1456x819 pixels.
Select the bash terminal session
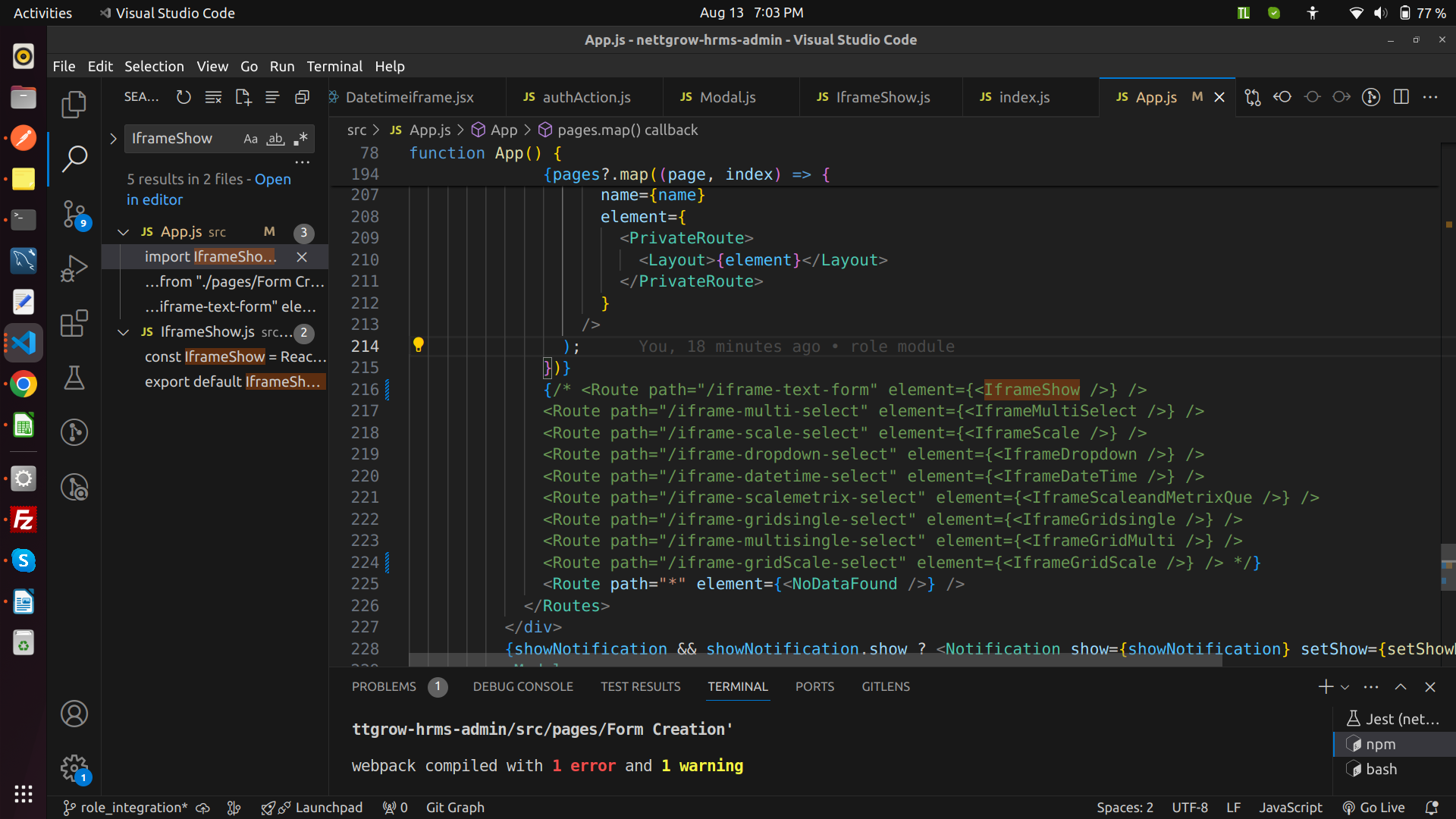point(1381,769)
